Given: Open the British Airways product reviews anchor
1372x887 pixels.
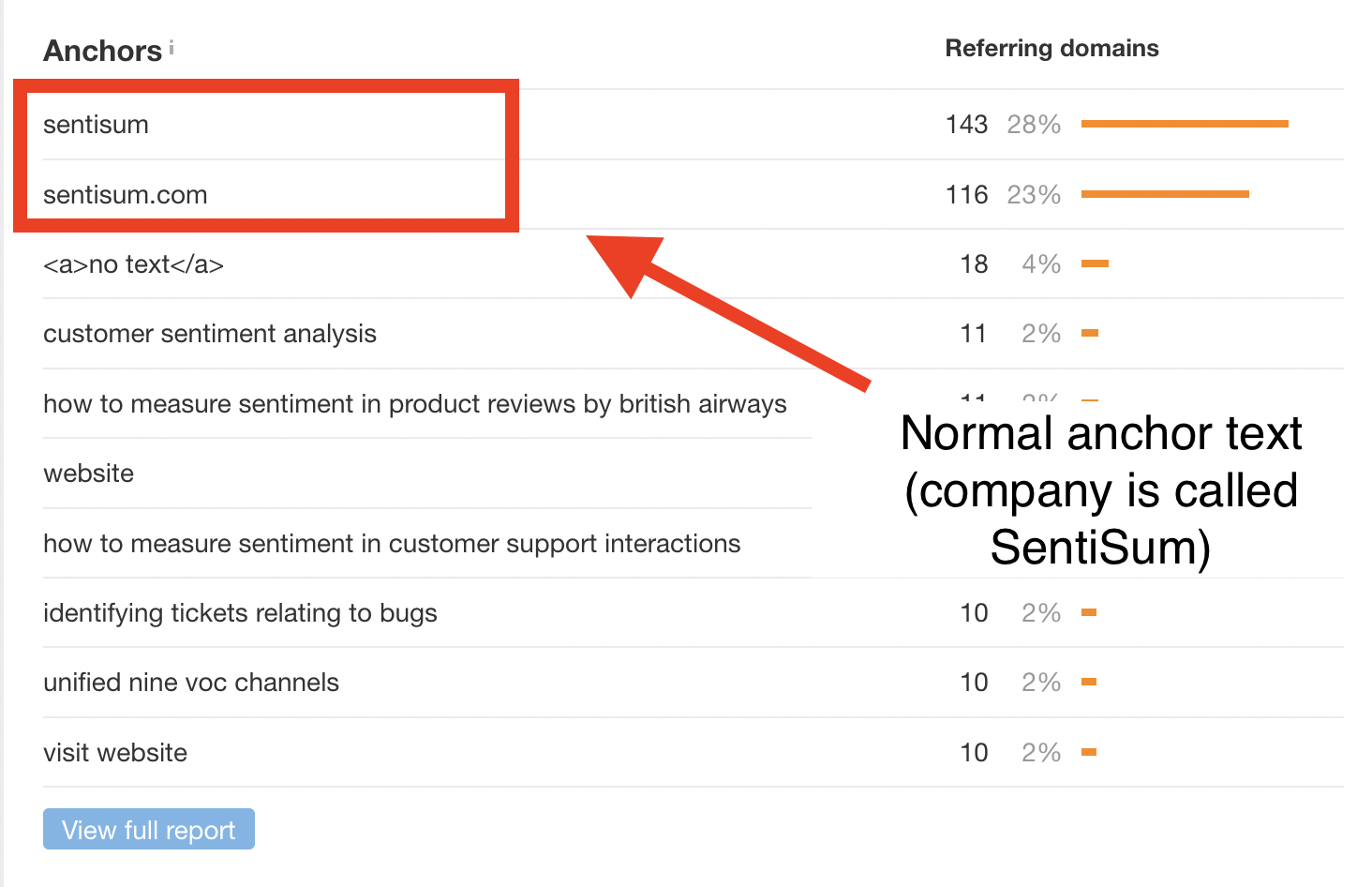Looking at the screenshot, I should coord(414,404).
